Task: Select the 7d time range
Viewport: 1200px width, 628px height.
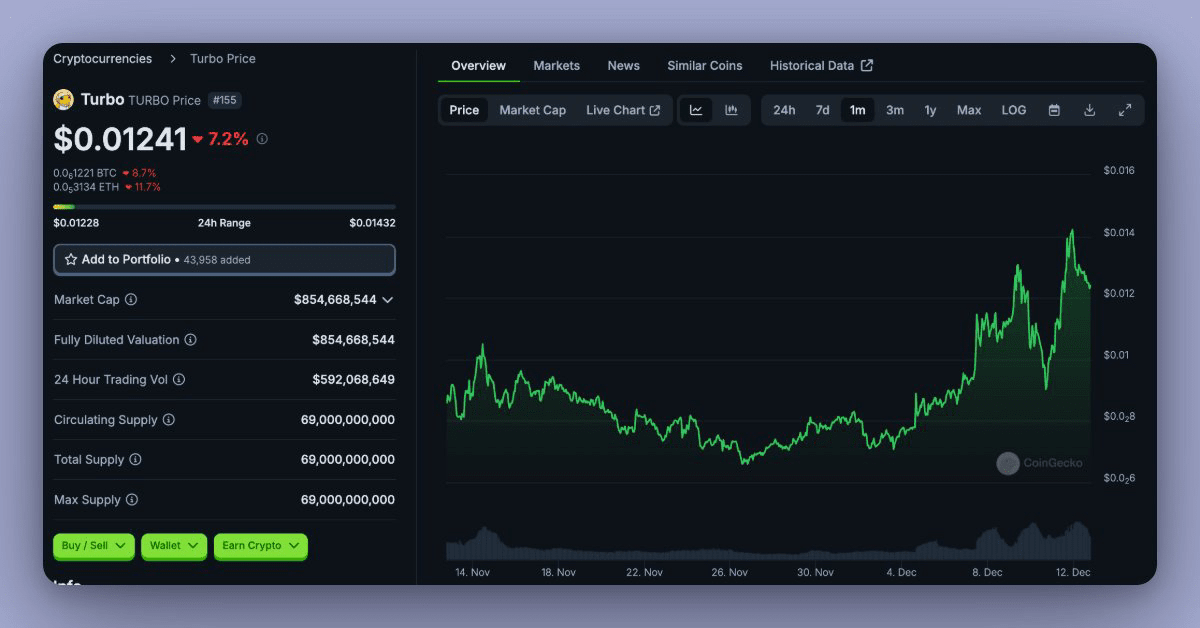Action: click(822, 110)
